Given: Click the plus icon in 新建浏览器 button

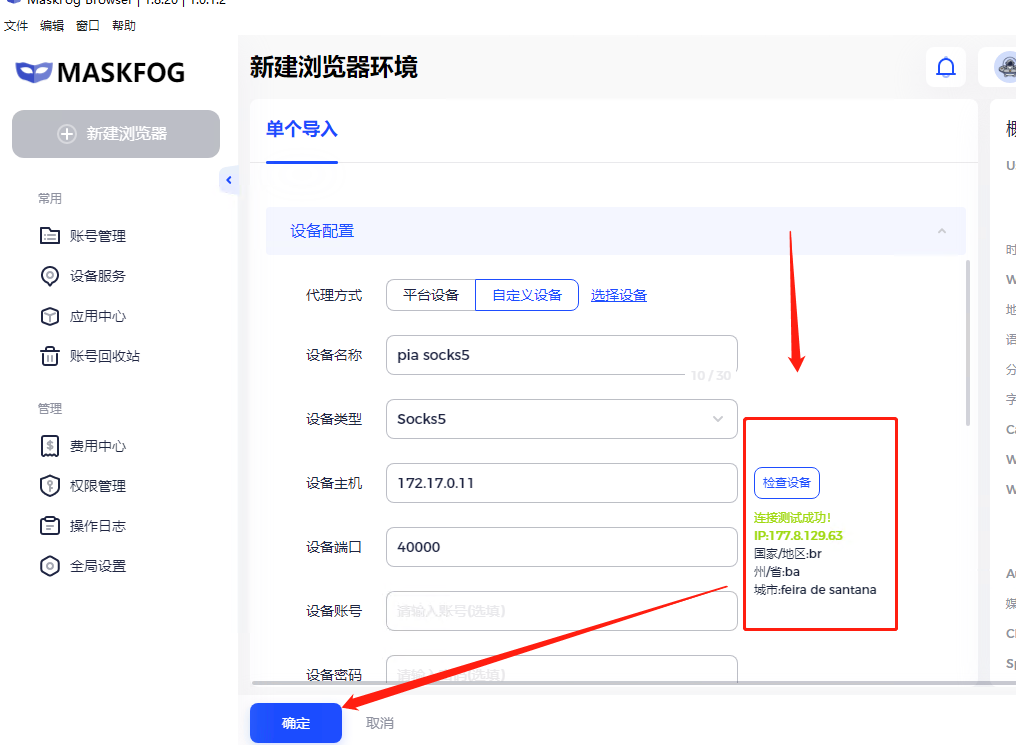Looking at the screenshot, I should 67,133.
